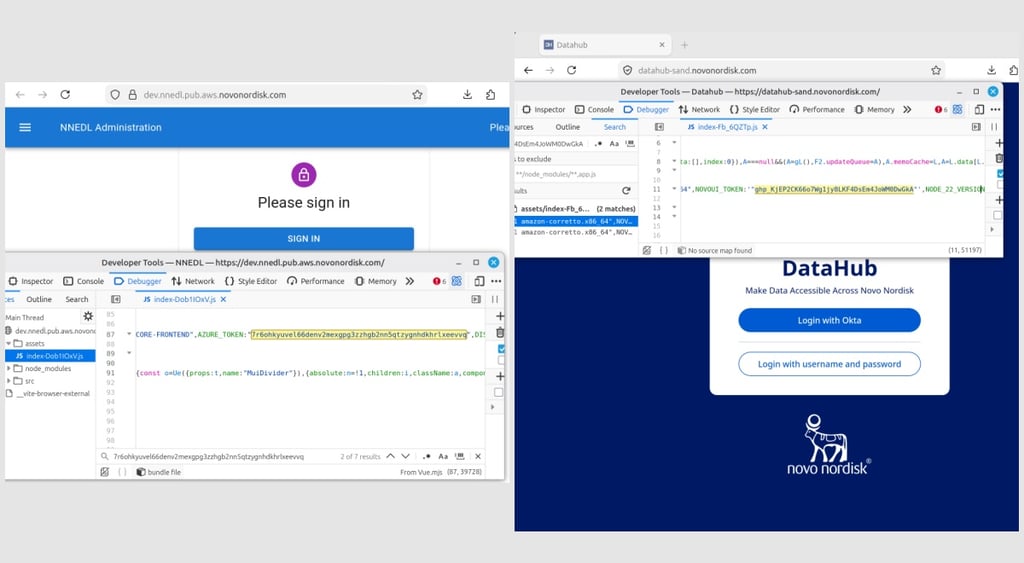Close the in-file search bar in the NNEDL debugger
Screen dimensions: 1024x563
point(478,456)
